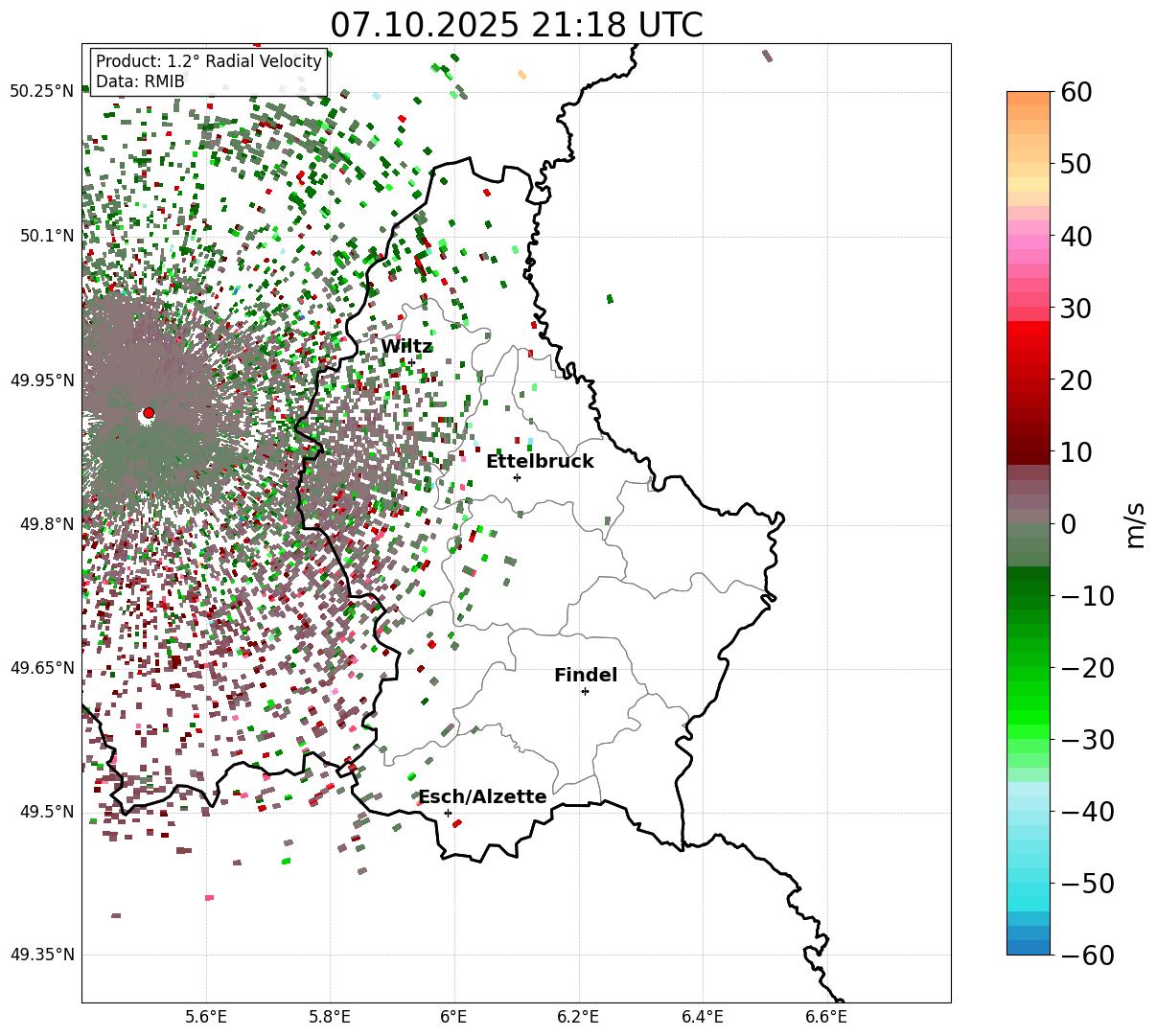Image resolution: width=1157 pixels, height=1036 pixels.
Task: Click the 5.6°E longitude tick label
Action: [x=206, y=1017]
